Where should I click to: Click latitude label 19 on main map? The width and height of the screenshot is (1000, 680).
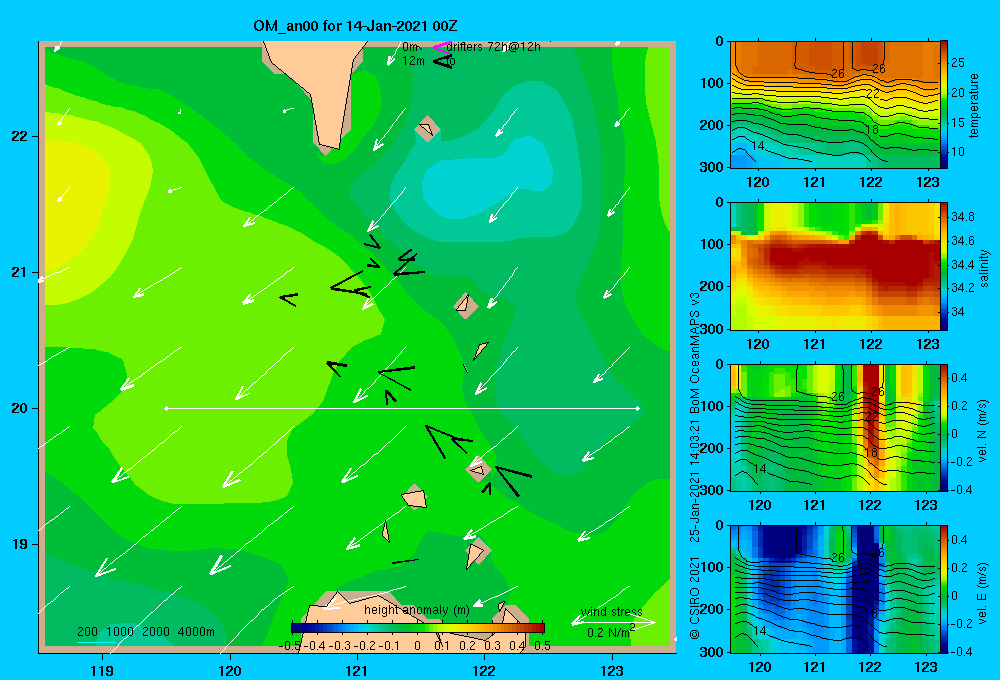[x=19, y=544]
